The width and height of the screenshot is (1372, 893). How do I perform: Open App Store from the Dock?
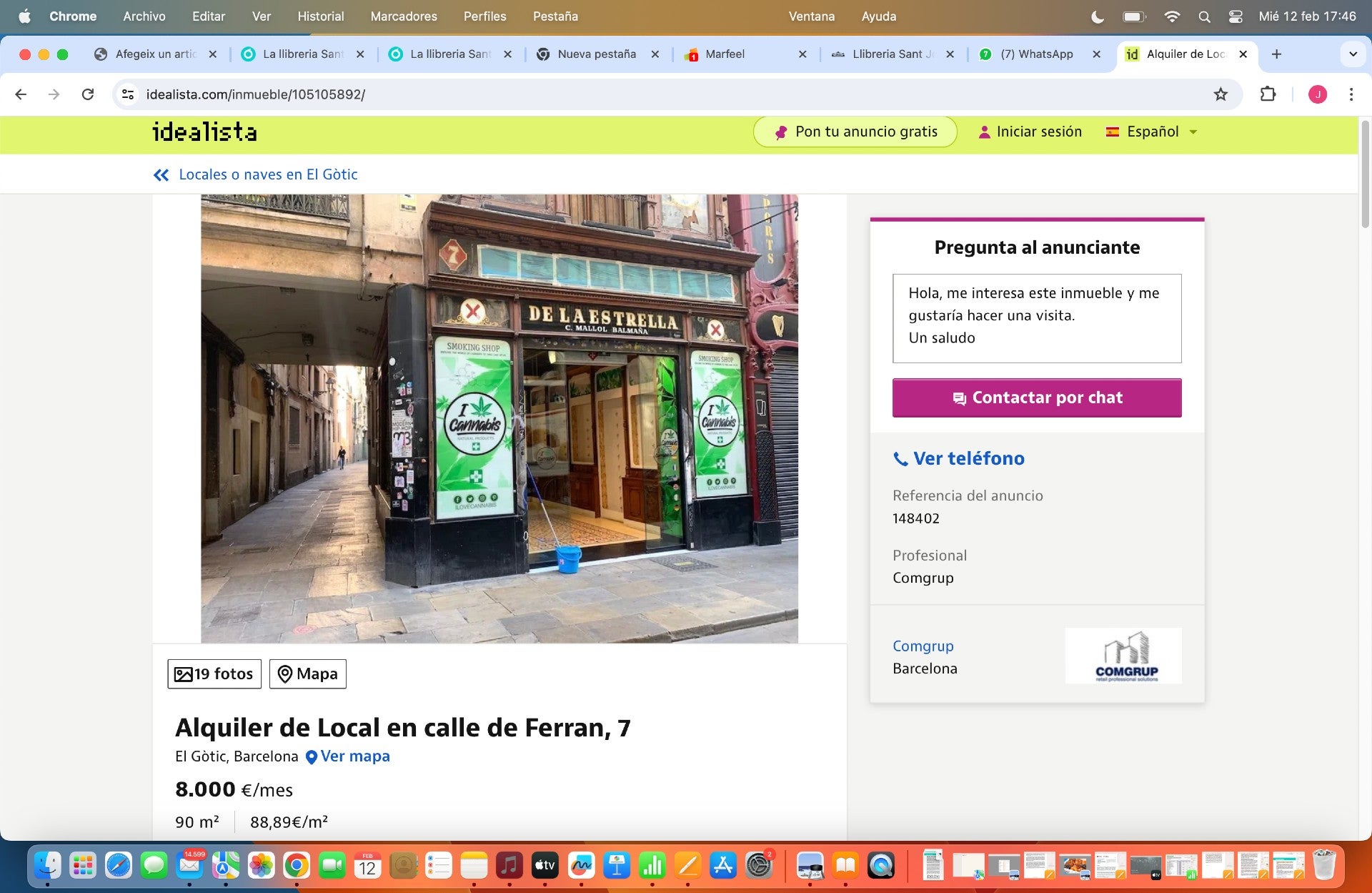(723, 866)
